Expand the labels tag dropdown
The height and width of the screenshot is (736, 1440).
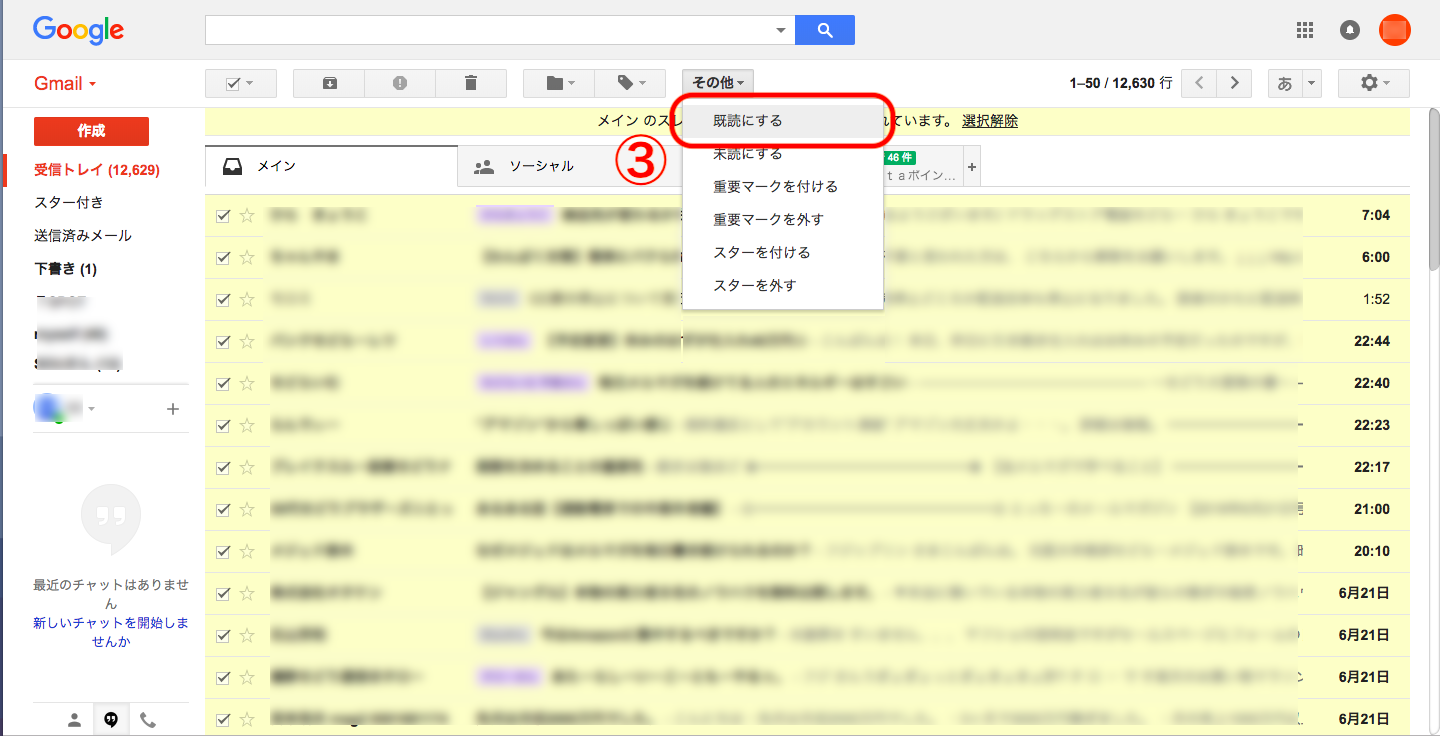coord(630,84)
